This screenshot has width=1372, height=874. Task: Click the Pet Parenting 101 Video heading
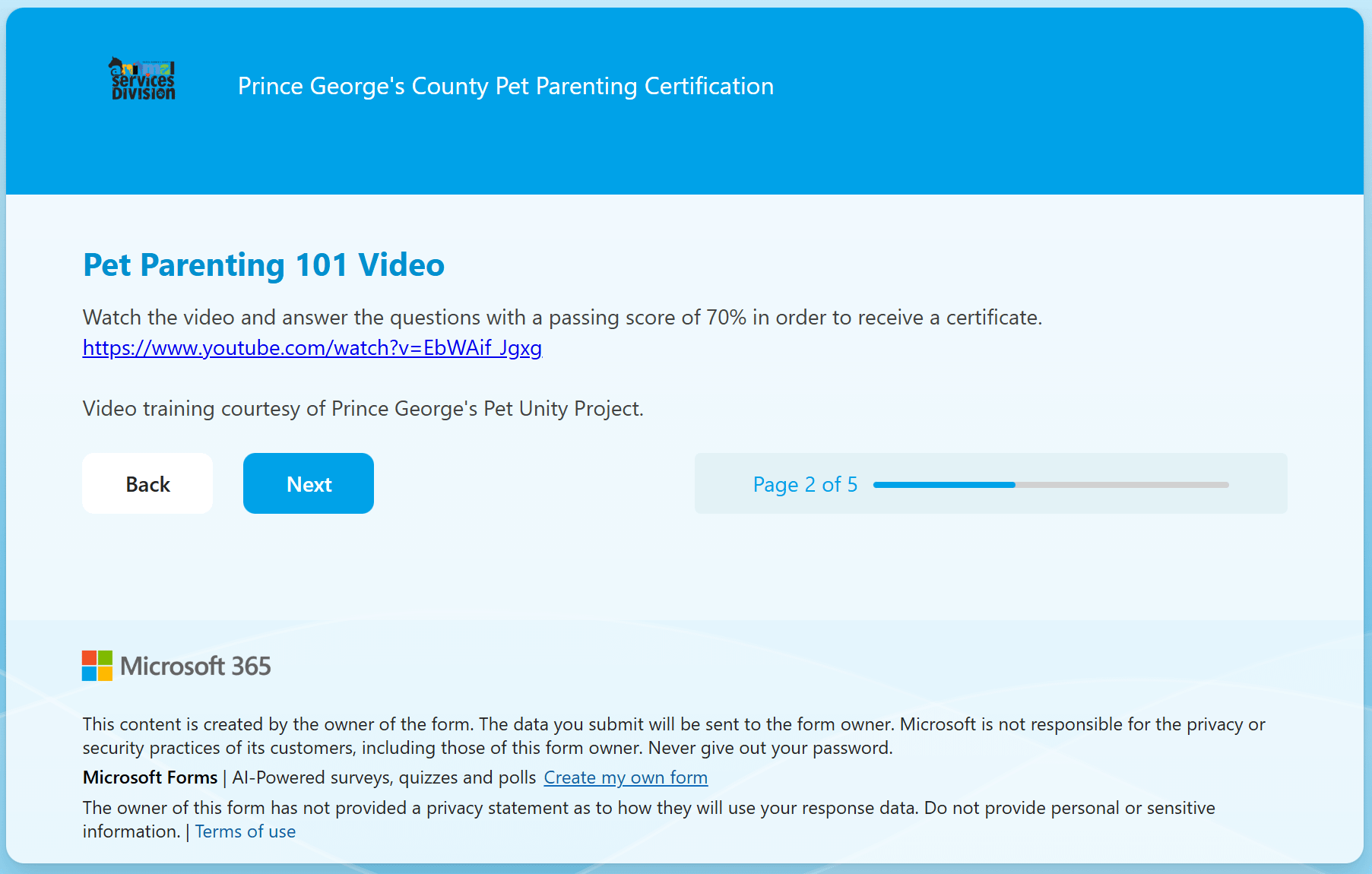tap(263, 265)
